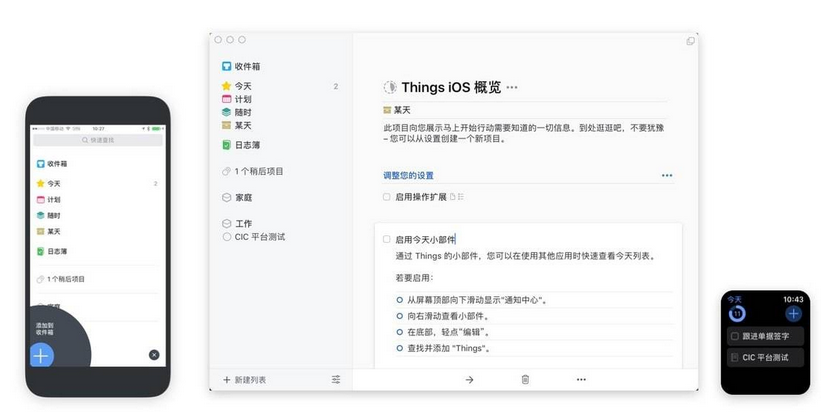823x412 pixels.
Task: Open 1个稍后项目 on the phone screen
Action: pos(60,279)
